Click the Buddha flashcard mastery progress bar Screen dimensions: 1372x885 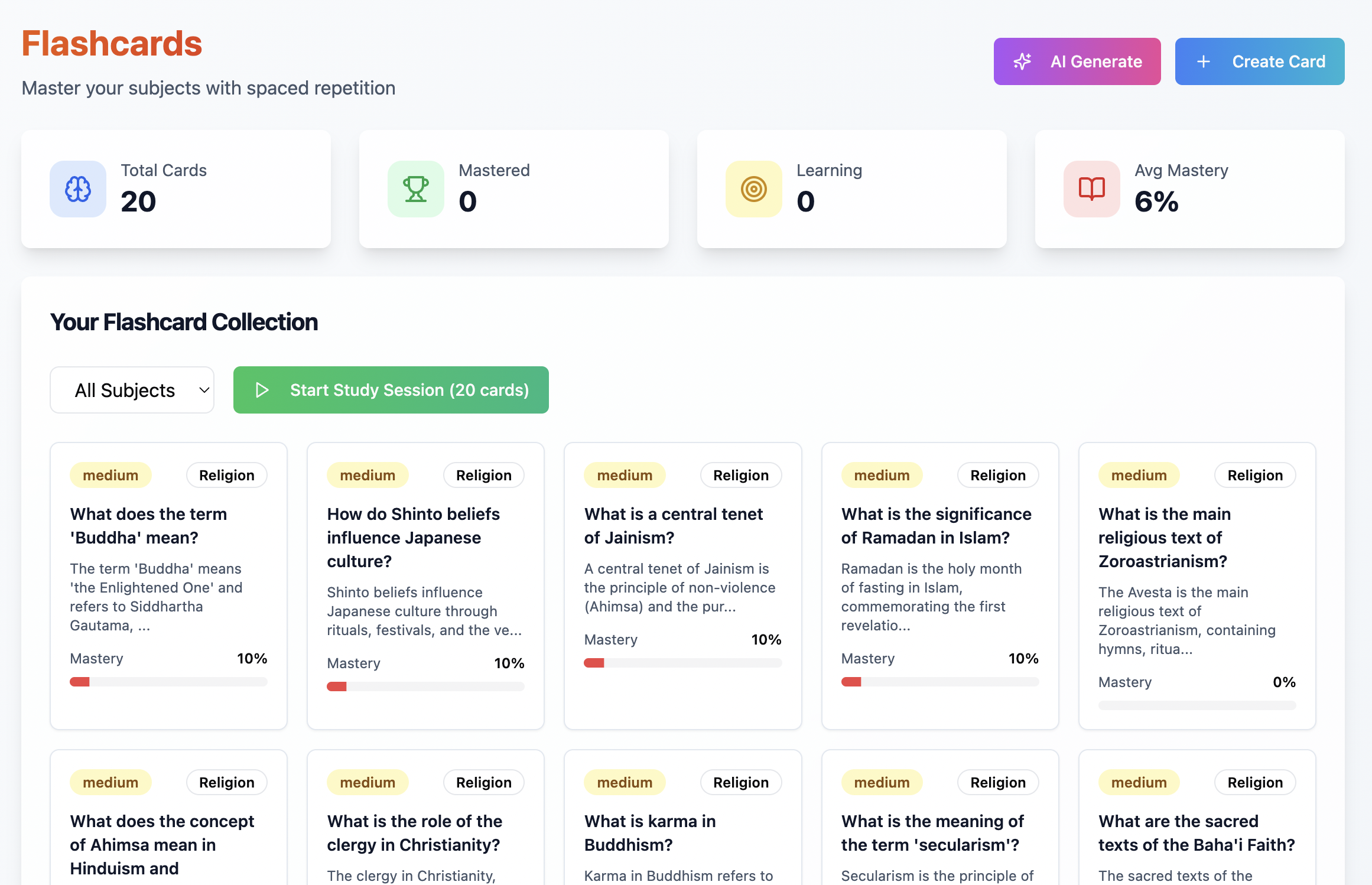[x=168, y=682]
